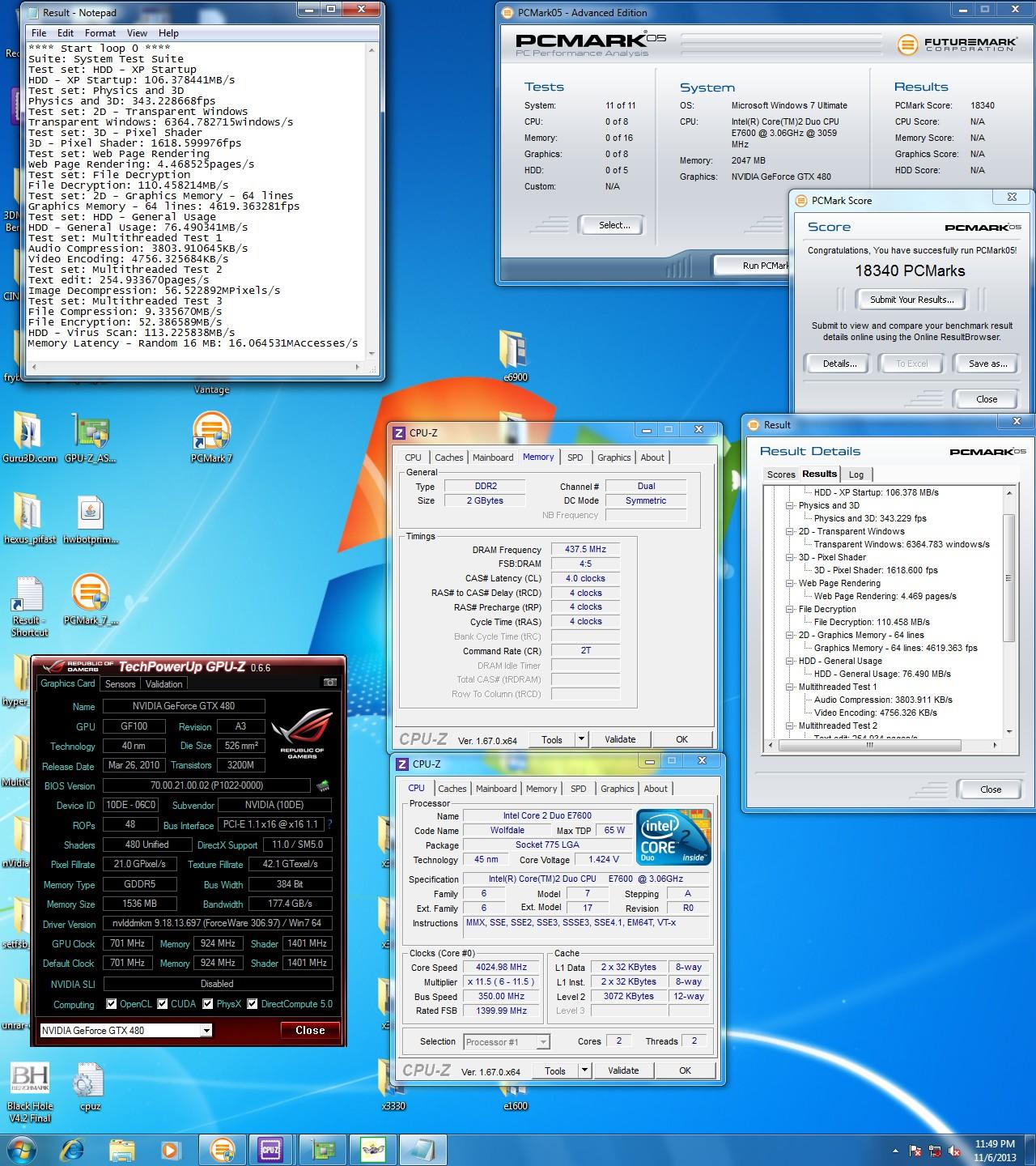The image size is (1036, 1166).
Task: Select the Result - Shortcut desktop icon
Action: pyautogui.click(x=29, y=606)
